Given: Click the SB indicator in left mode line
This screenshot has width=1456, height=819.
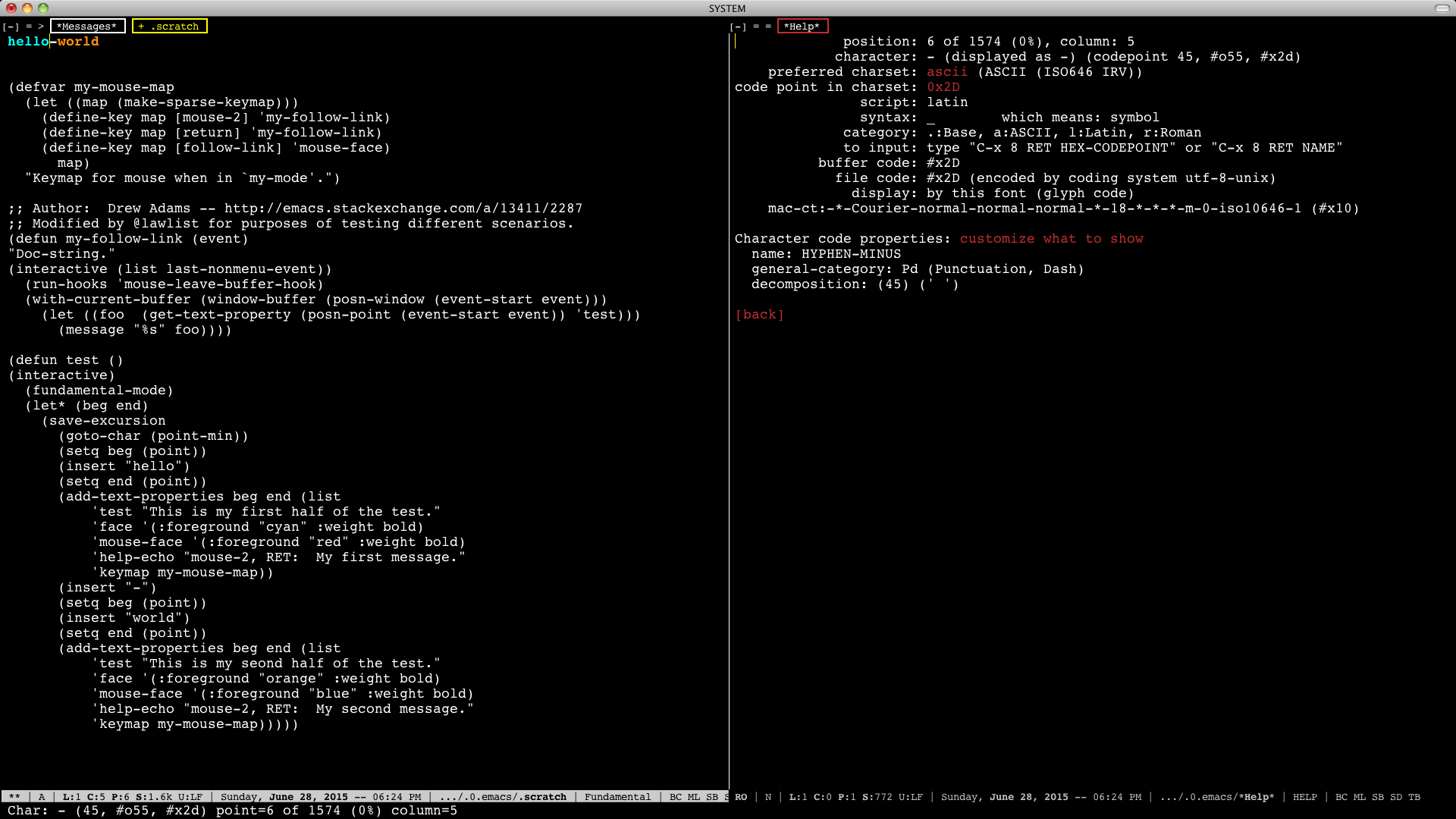Looking at the screenshot, I should pos(712,797).
